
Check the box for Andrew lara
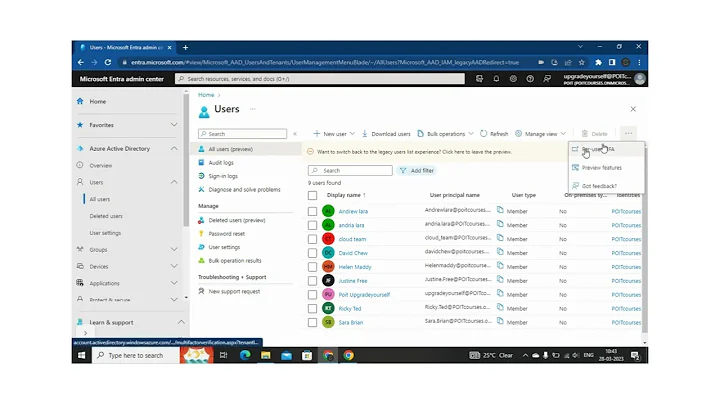[312, 211]
